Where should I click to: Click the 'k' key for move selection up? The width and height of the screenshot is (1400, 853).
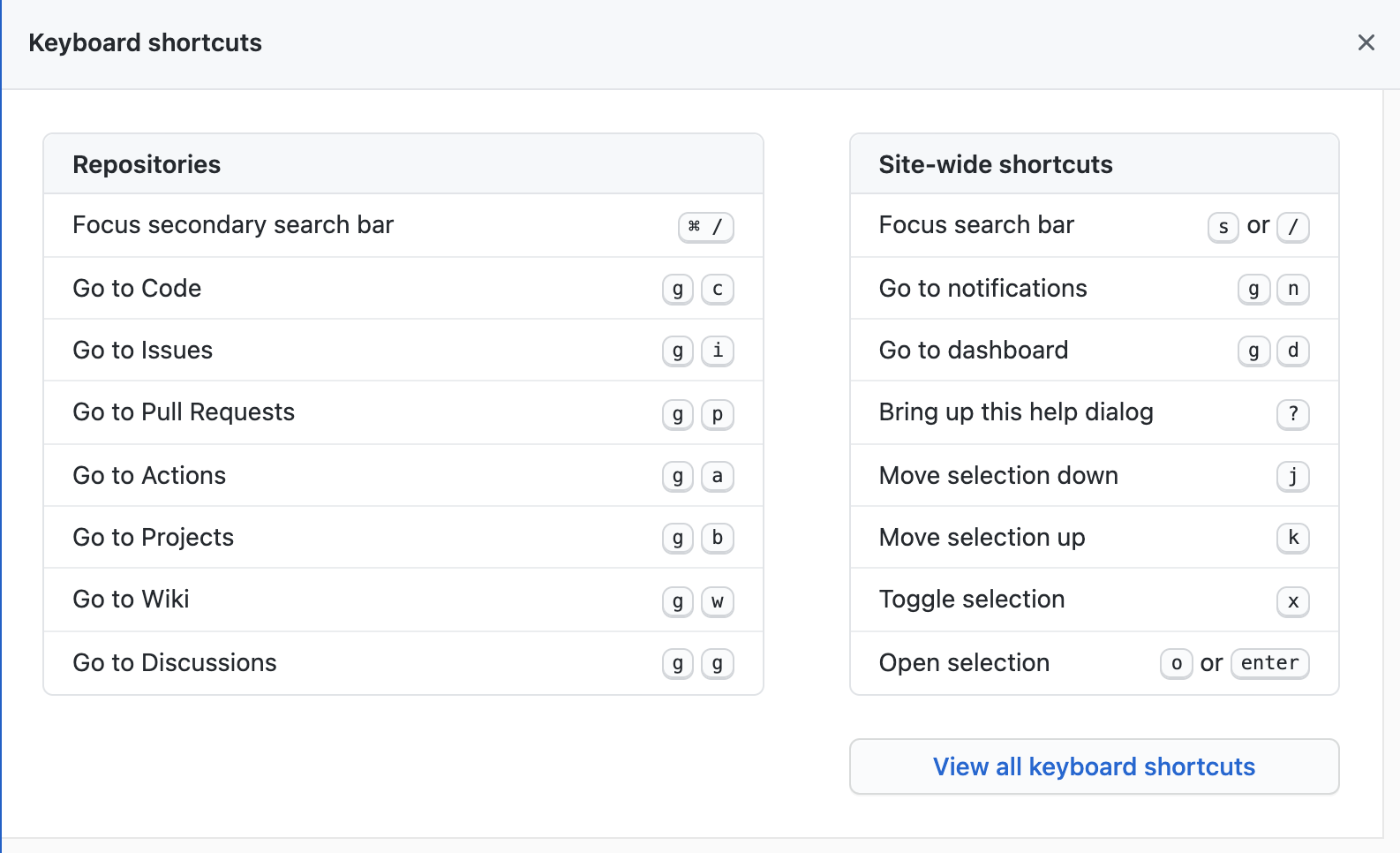1293,538
